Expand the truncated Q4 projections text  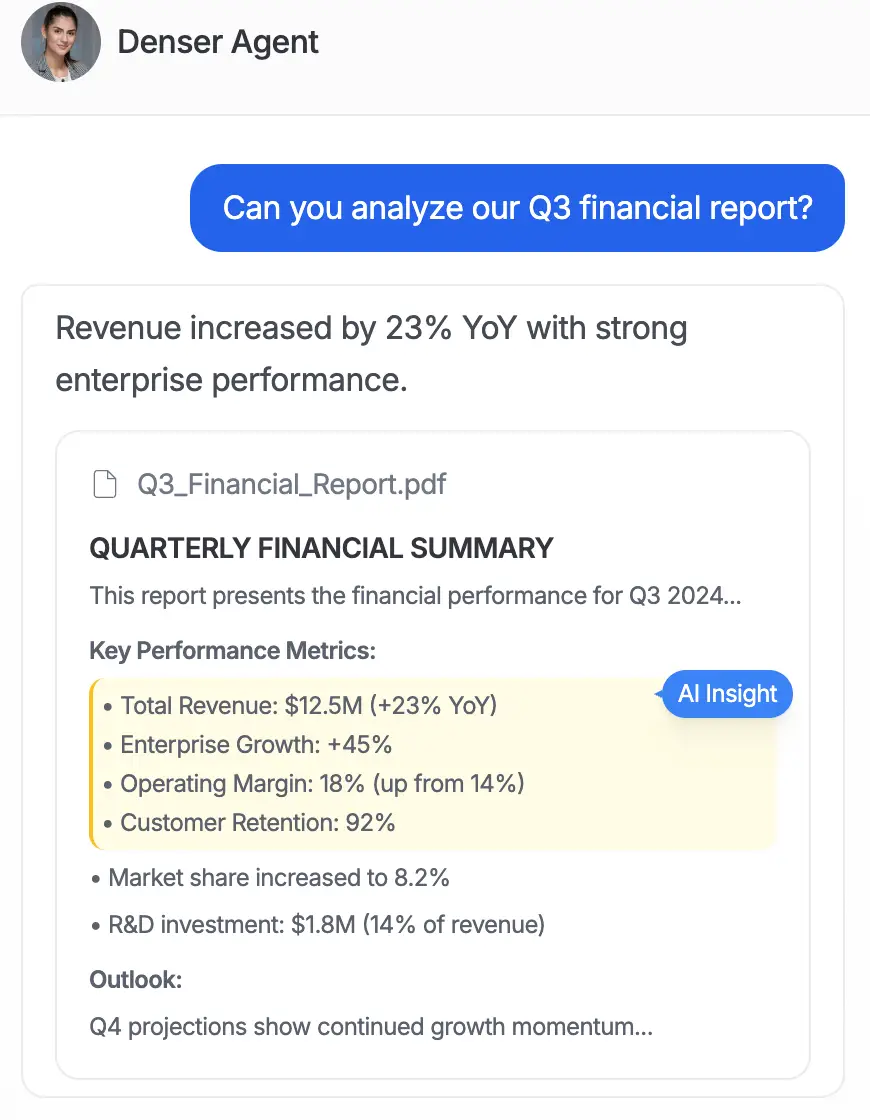(x=370, y=1027)
